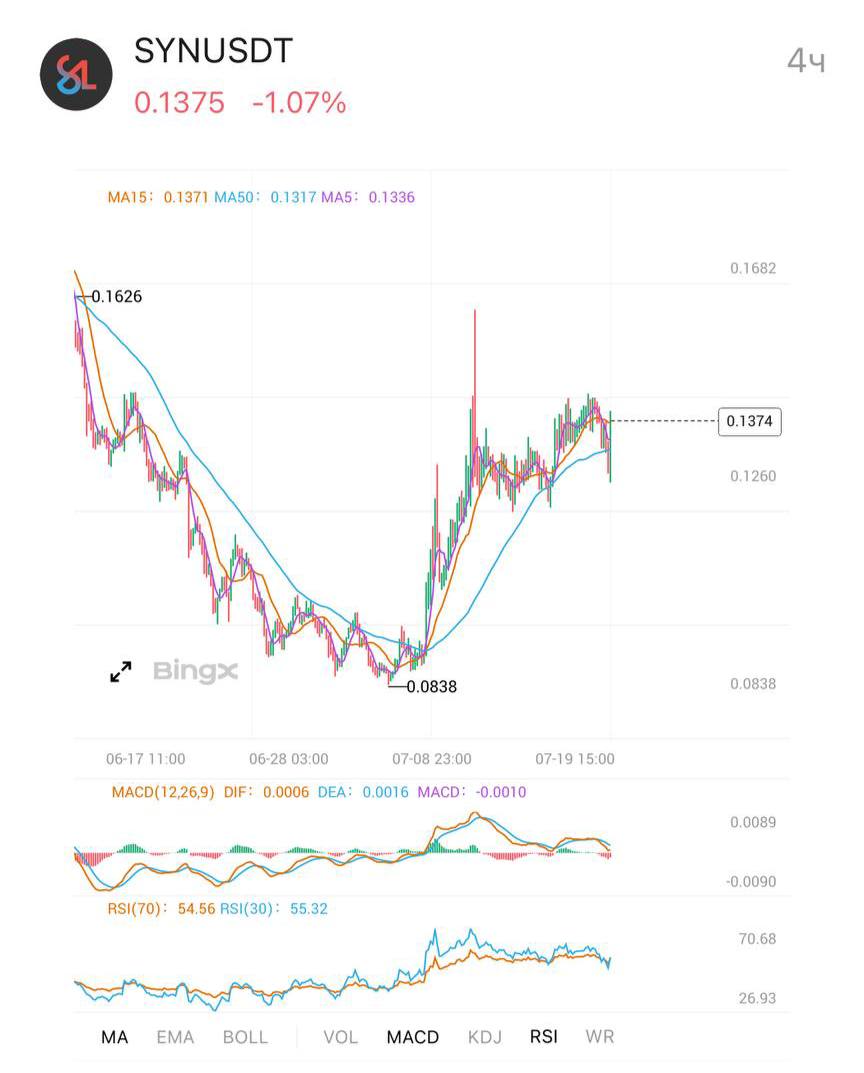
Task: Click the 0.0838 low price marker
Action: (x=431, y=686)
